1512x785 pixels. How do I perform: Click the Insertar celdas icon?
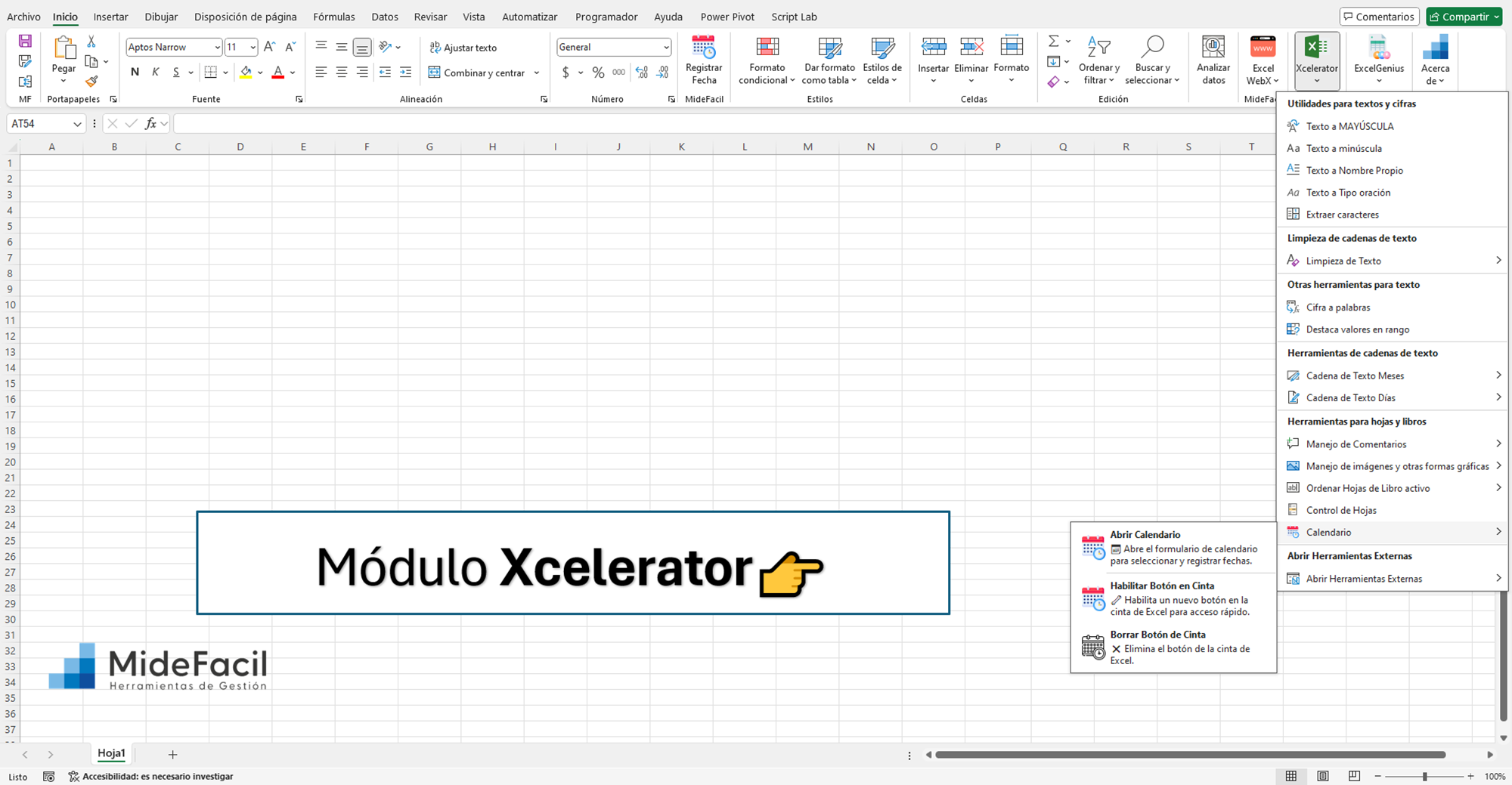[x=934, y=48]
